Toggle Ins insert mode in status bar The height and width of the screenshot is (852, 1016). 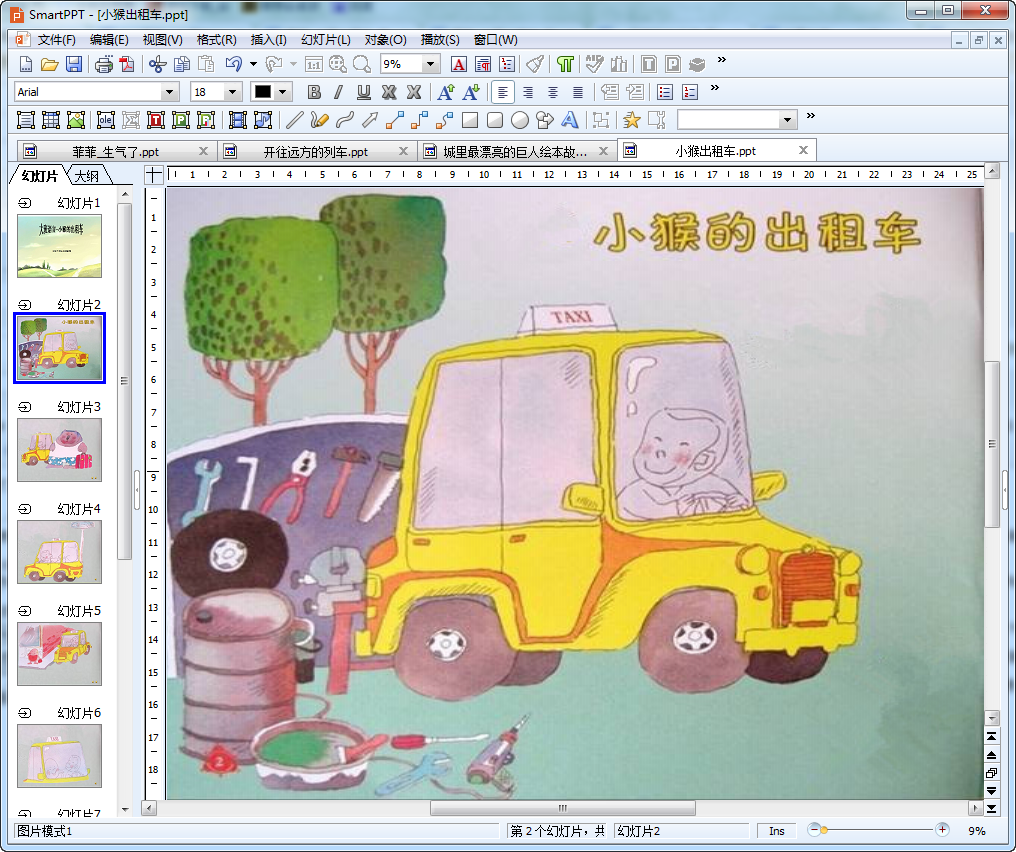click(776, 831)
